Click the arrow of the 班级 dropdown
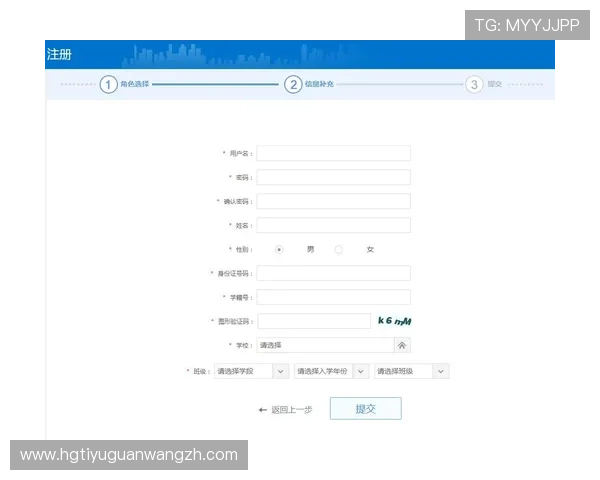 pyautogui.click(x=441, y=371)
